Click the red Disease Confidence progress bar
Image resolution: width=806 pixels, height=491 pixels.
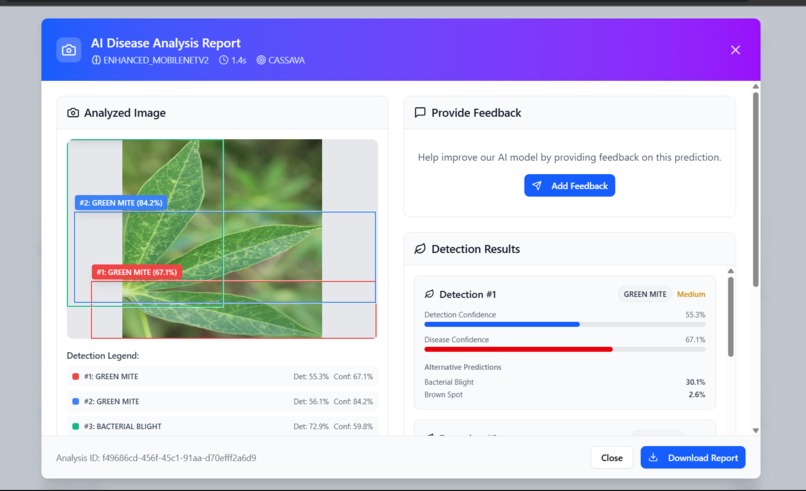(564, 349)
